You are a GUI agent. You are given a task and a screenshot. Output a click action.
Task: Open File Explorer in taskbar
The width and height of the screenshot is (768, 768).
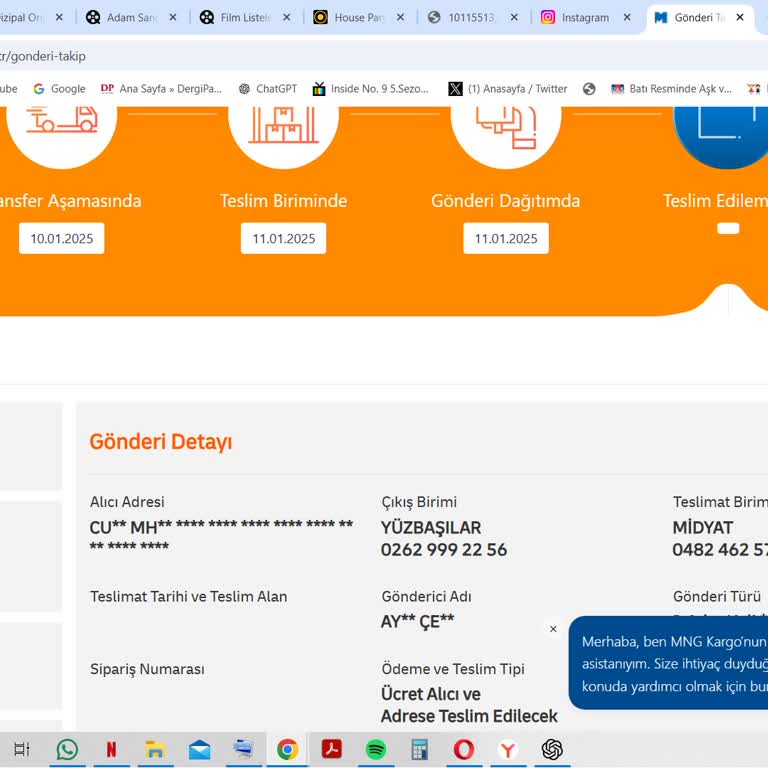(155, 749)
